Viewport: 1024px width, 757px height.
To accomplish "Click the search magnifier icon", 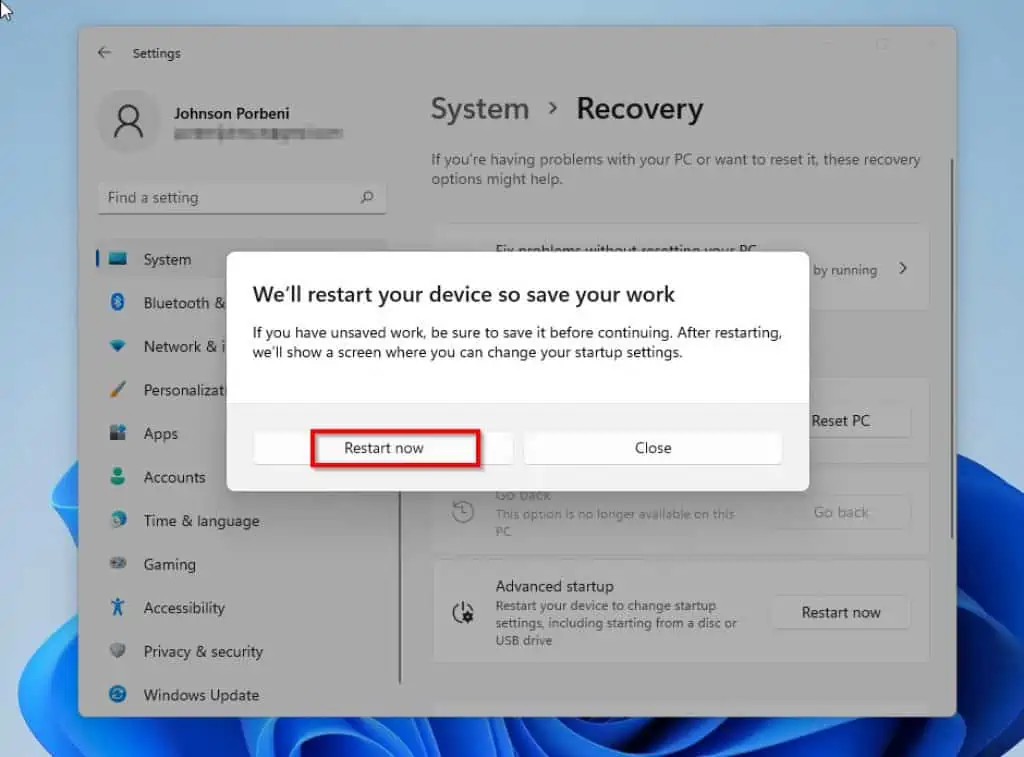I will tap(367, 198).
